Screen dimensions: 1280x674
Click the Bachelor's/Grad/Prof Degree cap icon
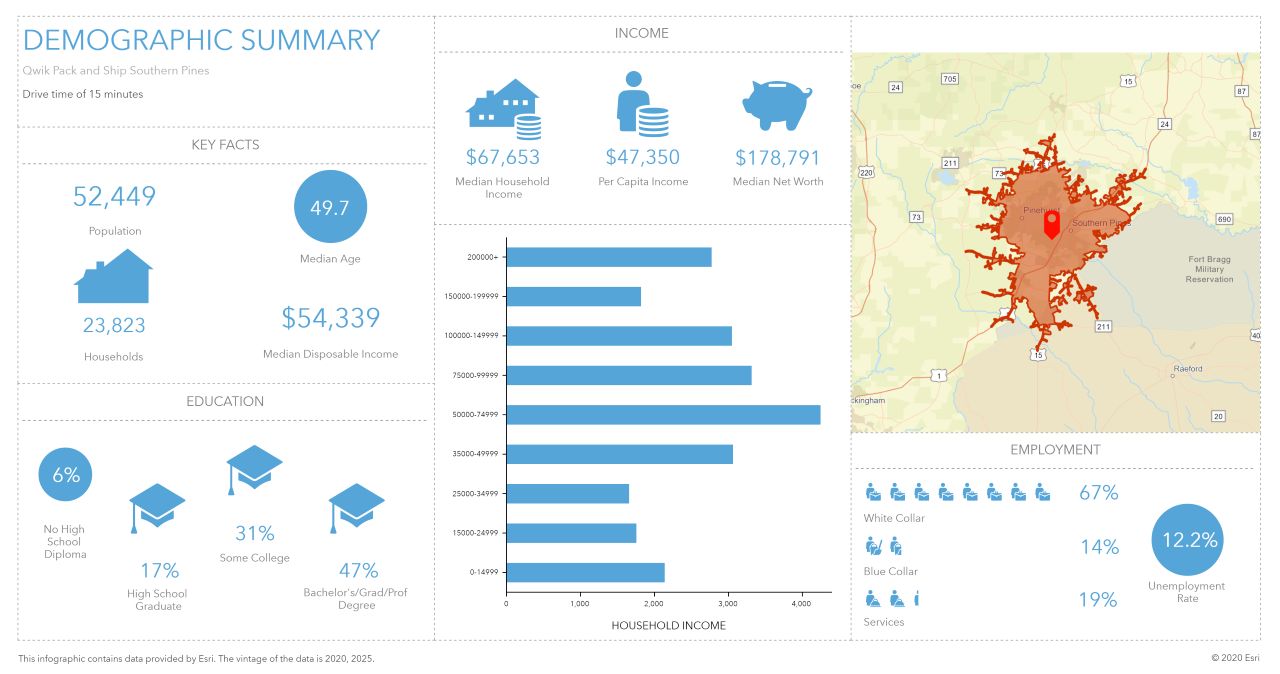[357, 508]
